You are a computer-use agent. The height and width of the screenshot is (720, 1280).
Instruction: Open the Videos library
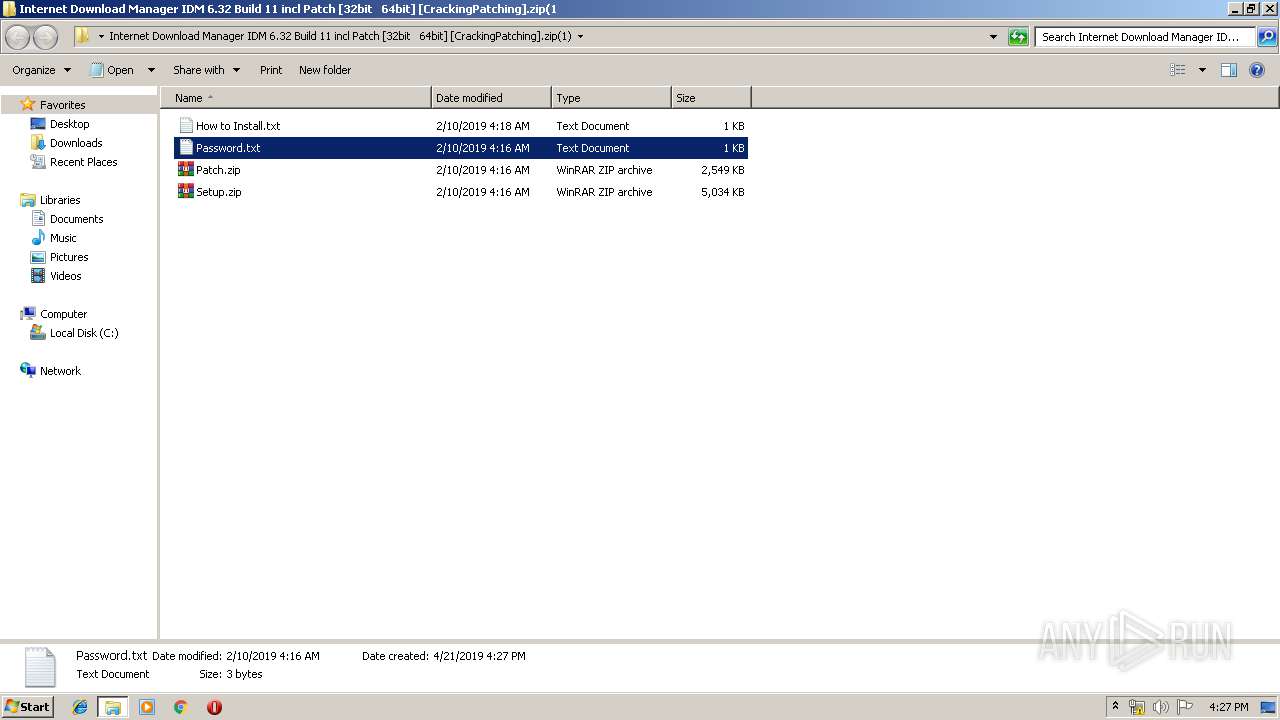(x=65, y=276)
